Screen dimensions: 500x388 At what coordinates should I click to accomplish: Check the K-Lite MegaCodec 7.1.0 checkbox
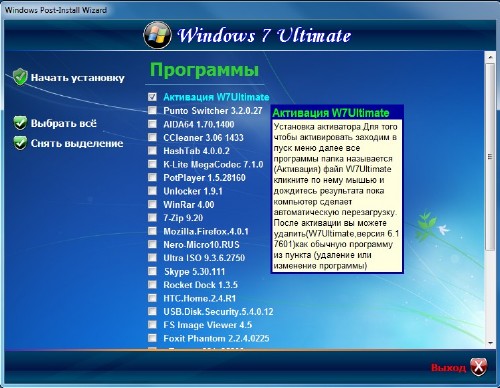coord(152,164)
